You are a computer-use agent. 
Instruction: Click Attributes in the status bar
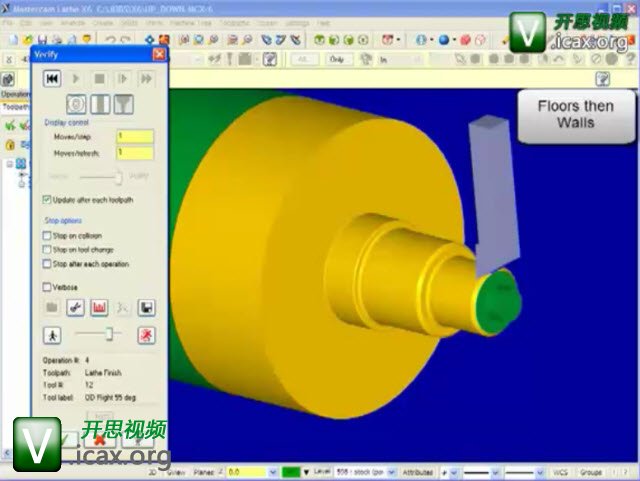click(418, 472)
